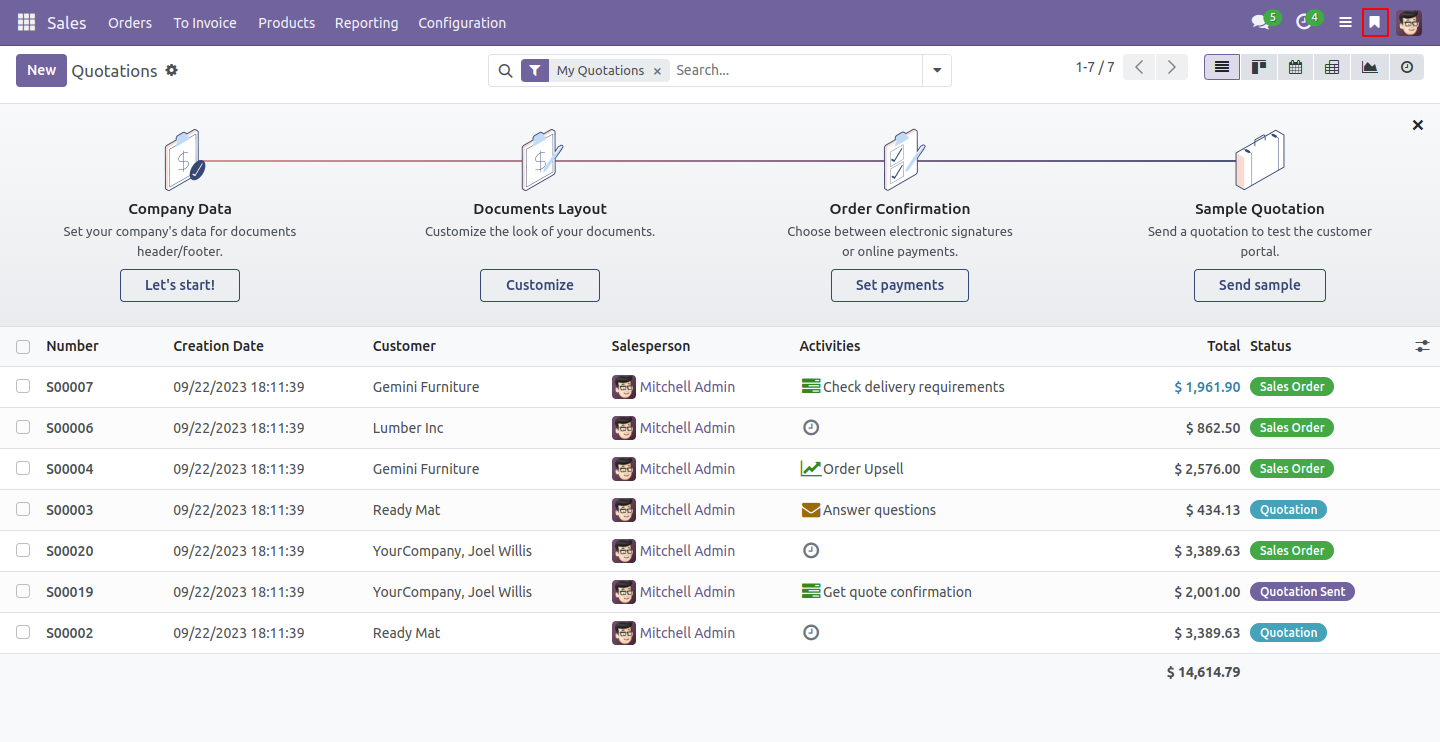This screenshot has height=742, width=1440.
Task: Select checkbox for order S00007
Action: pos(23,386)
